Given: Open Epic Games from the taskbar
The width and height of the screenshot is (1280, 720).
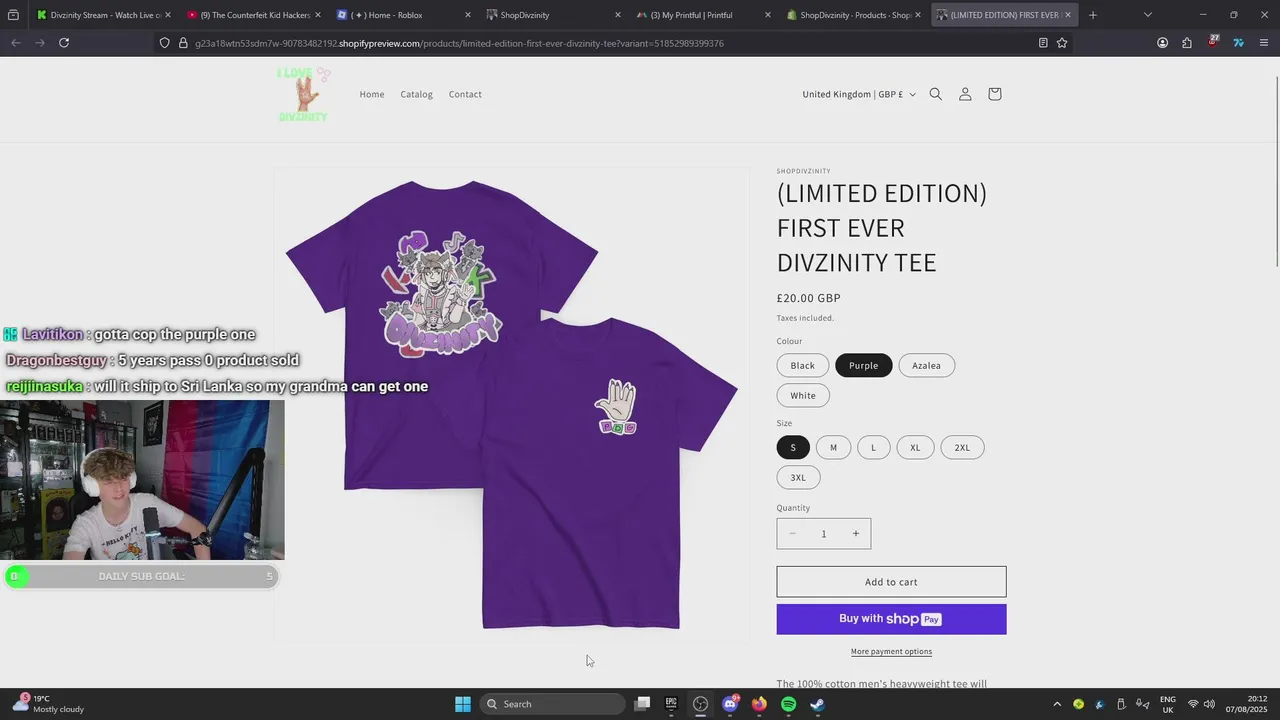Looking at the screenshot, I should [x=671, y=704].
